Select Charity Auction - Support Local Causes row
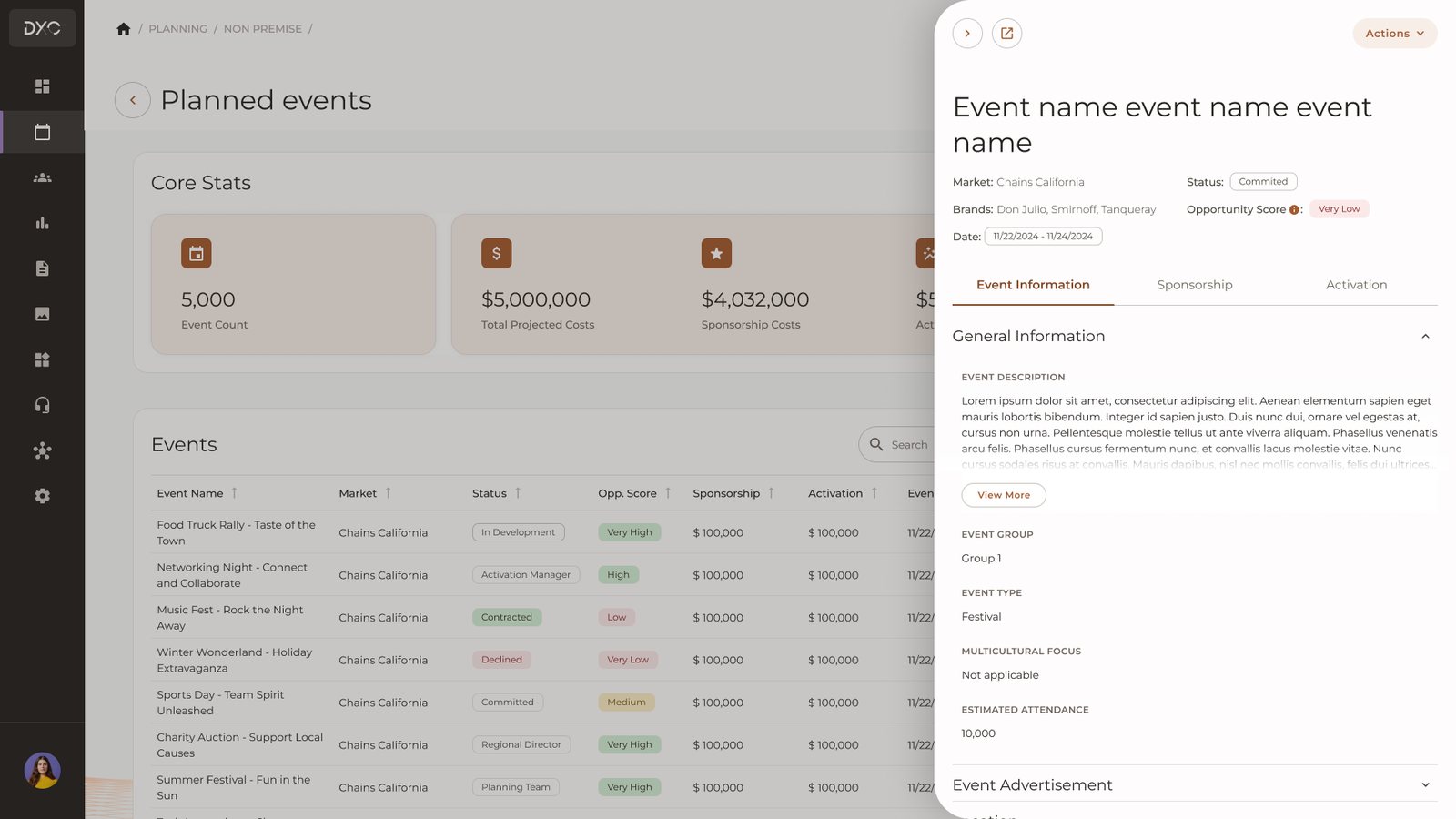This screenshot has width=1456, height=819. (542, 744)
